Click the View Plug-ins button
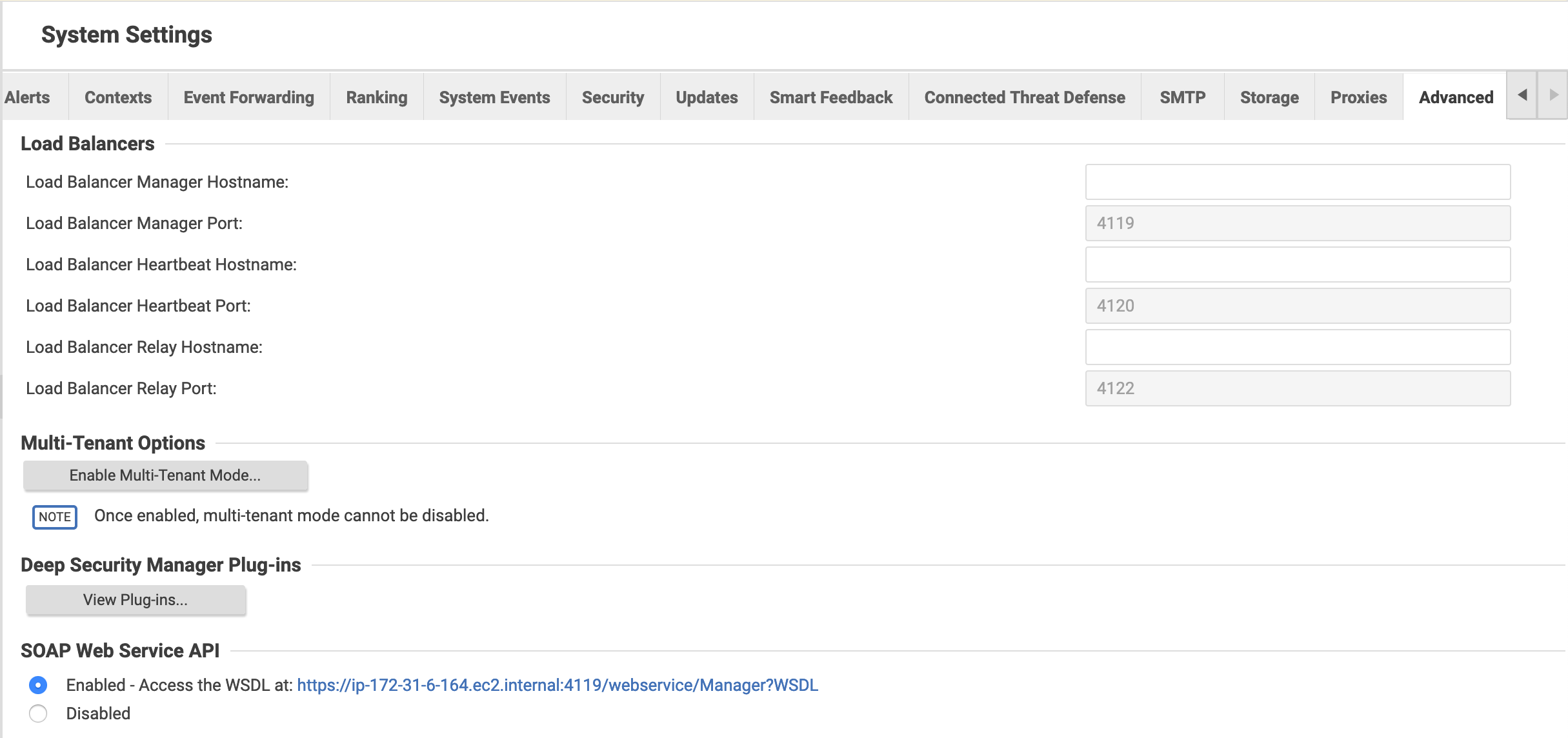 pos(136,600)
